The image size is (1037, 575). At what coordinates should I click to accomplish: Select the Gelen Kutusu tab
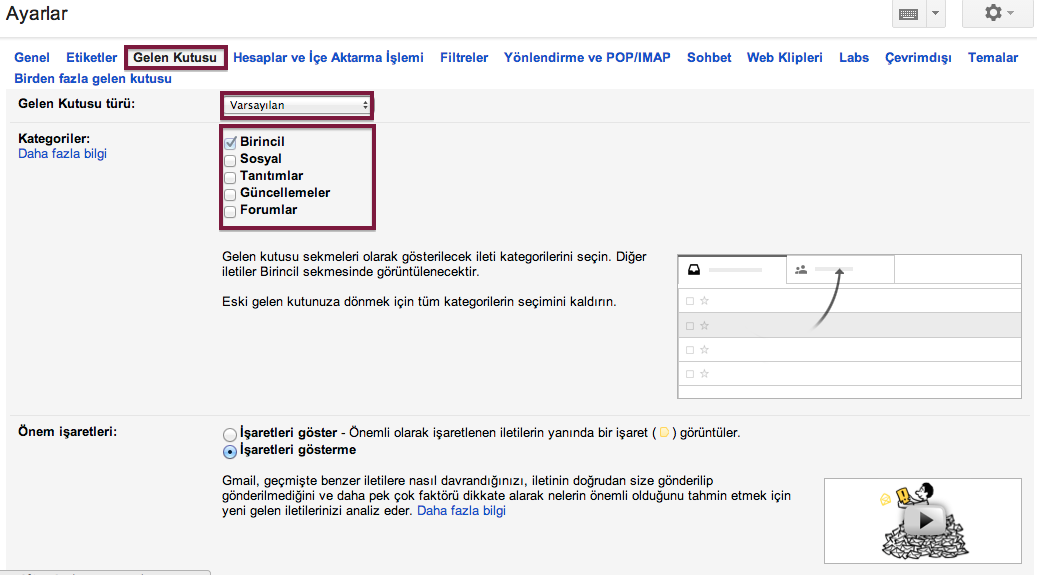pos(175,58)
